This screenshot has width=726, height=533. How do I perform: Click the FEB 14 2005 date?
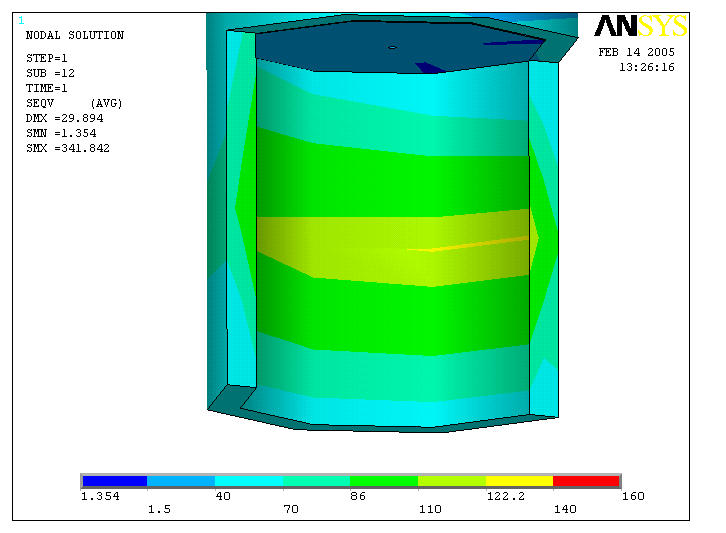(x=636, y=52)
